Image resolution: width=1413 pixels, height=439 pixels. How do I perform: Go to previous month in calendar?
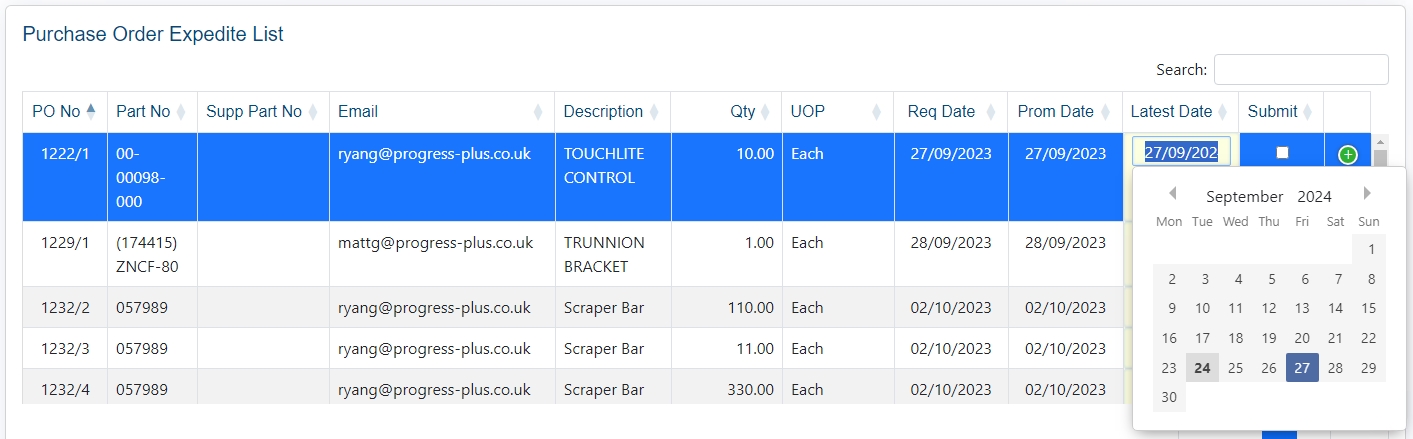1172,194
